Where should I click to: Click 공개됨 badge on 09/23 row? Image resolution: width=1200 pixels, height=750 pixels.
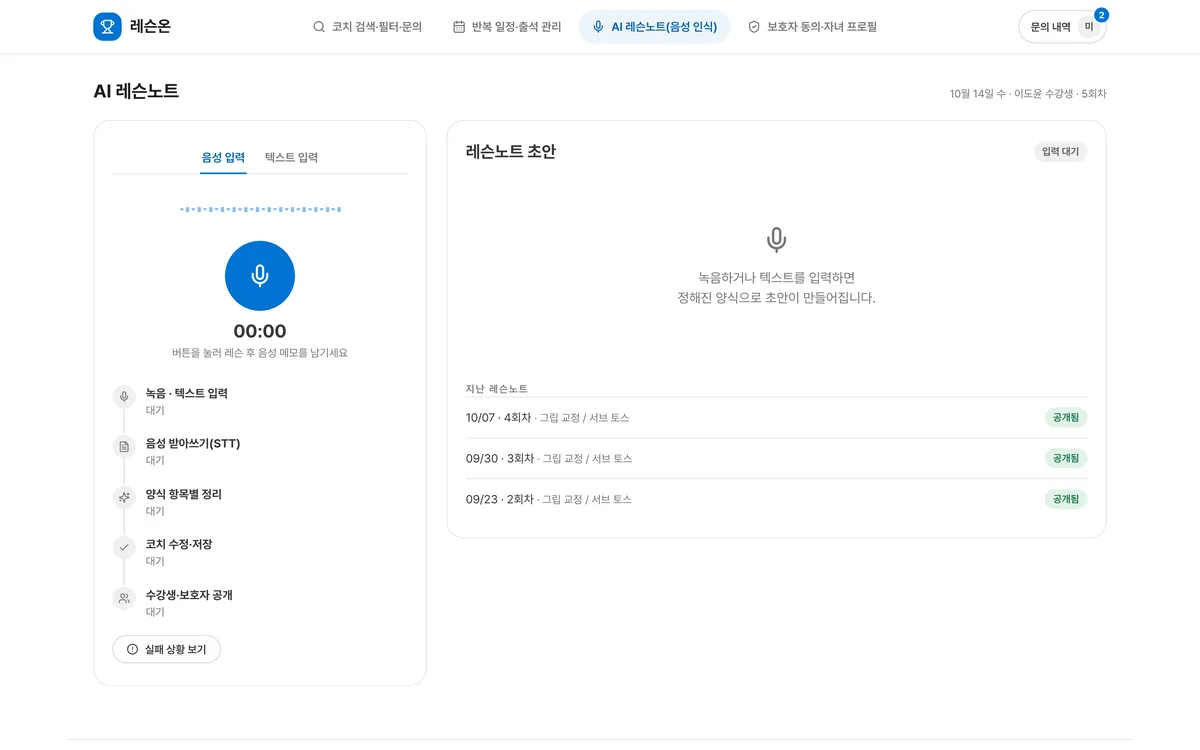pyautogui.click(x=1066, y=499)
